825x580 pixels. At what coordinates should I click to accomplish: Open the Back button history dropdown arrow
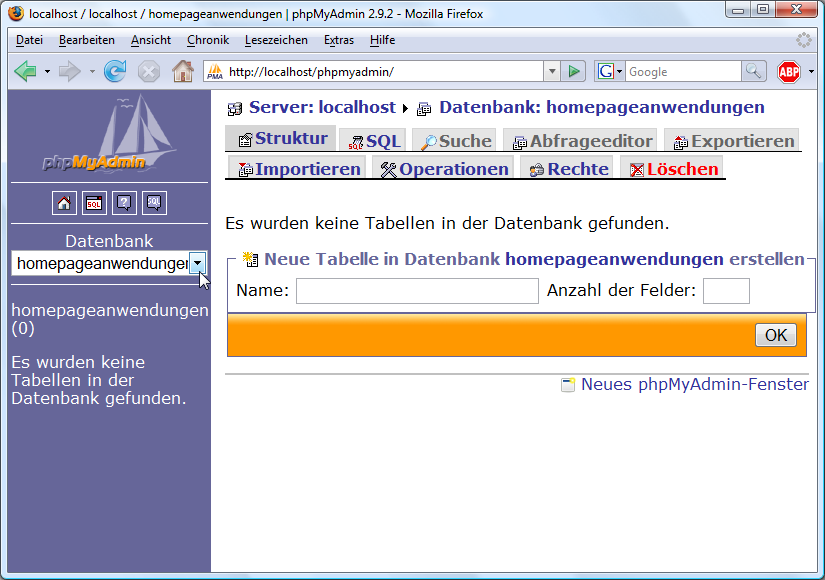[x=47, y=71]
